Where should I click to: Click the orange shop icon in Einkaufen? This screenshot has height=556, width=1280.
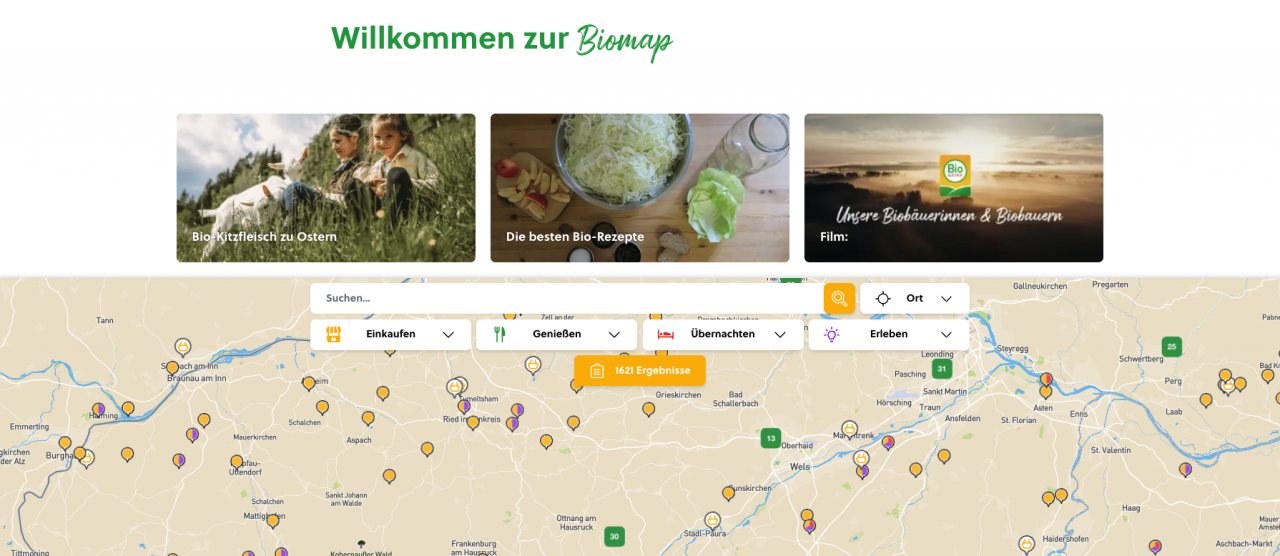(334, 334)
